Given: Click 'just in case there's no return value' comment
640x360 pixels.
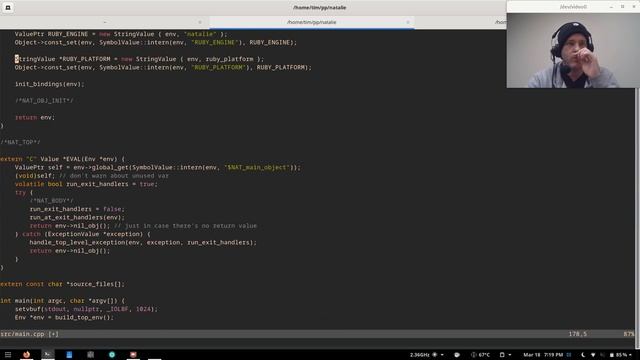Looking at the screenshot, I should (186, 226).
